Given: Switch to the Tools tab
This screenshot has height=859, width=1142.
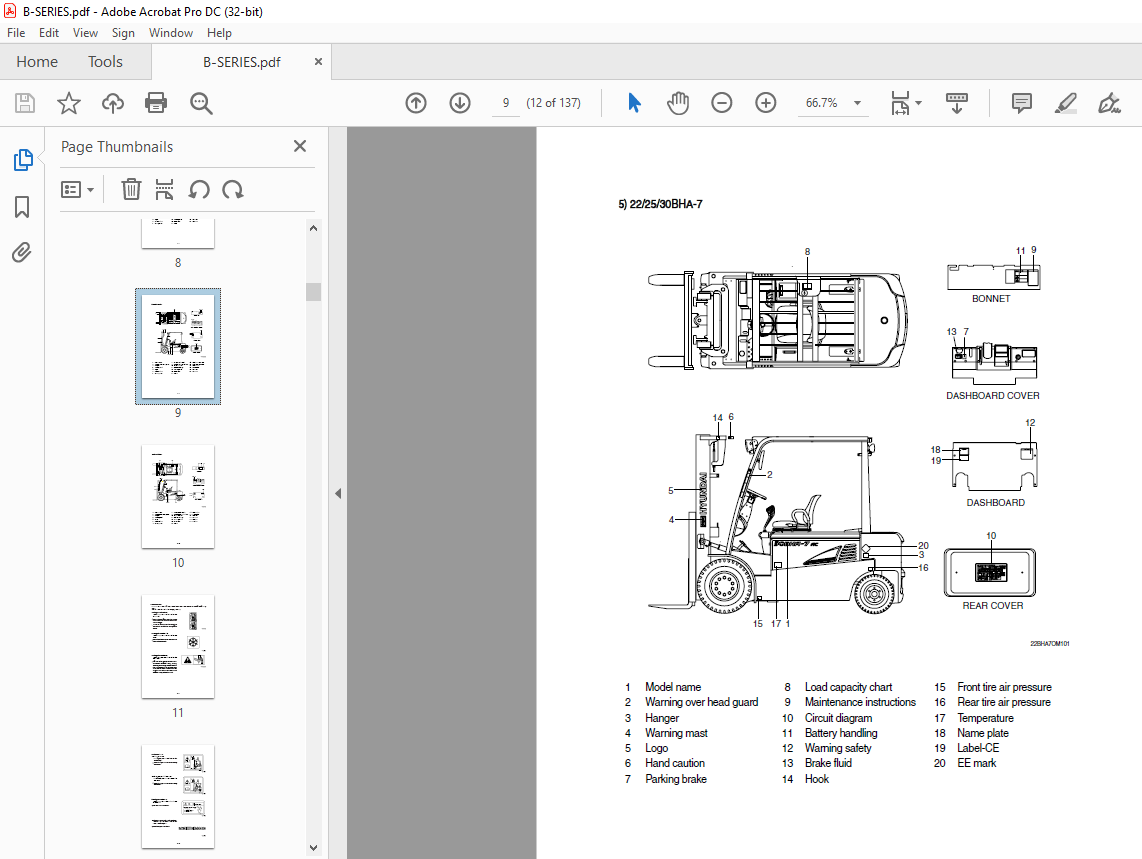Looking at the screenshot, I should (x=106, y=62).
